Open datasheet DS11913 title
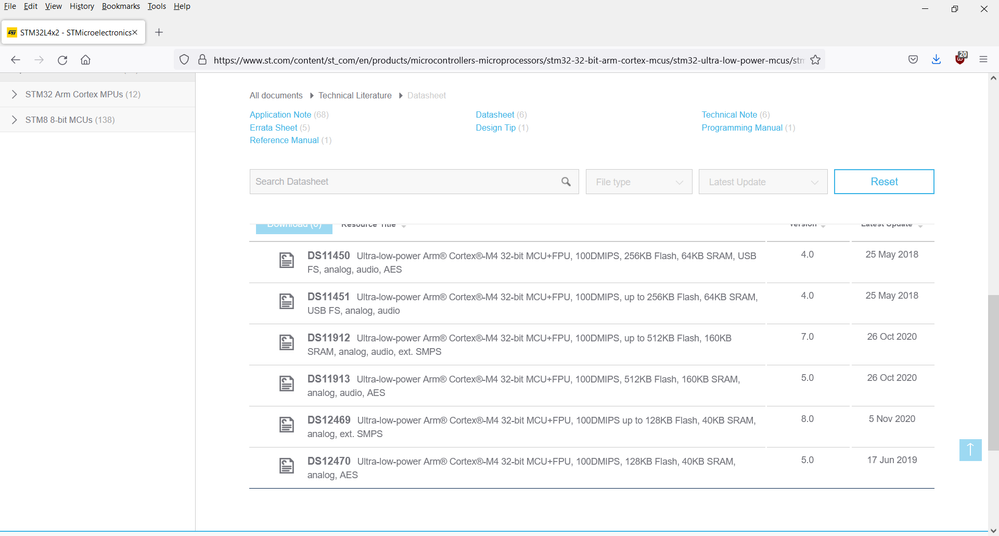The image size is (999, 536). pos(329,379)
